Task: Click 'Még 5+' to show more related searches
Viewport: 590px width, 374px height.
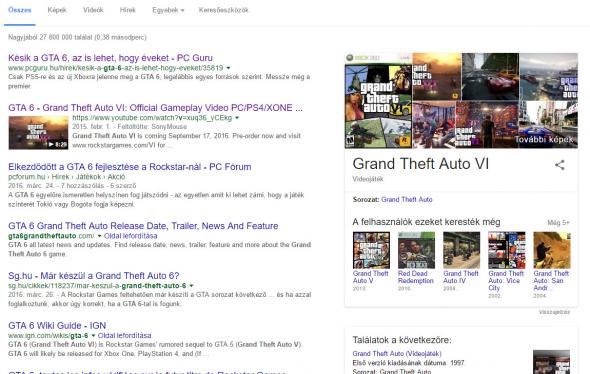Action: pyautogui.click(x=558, y=223)
